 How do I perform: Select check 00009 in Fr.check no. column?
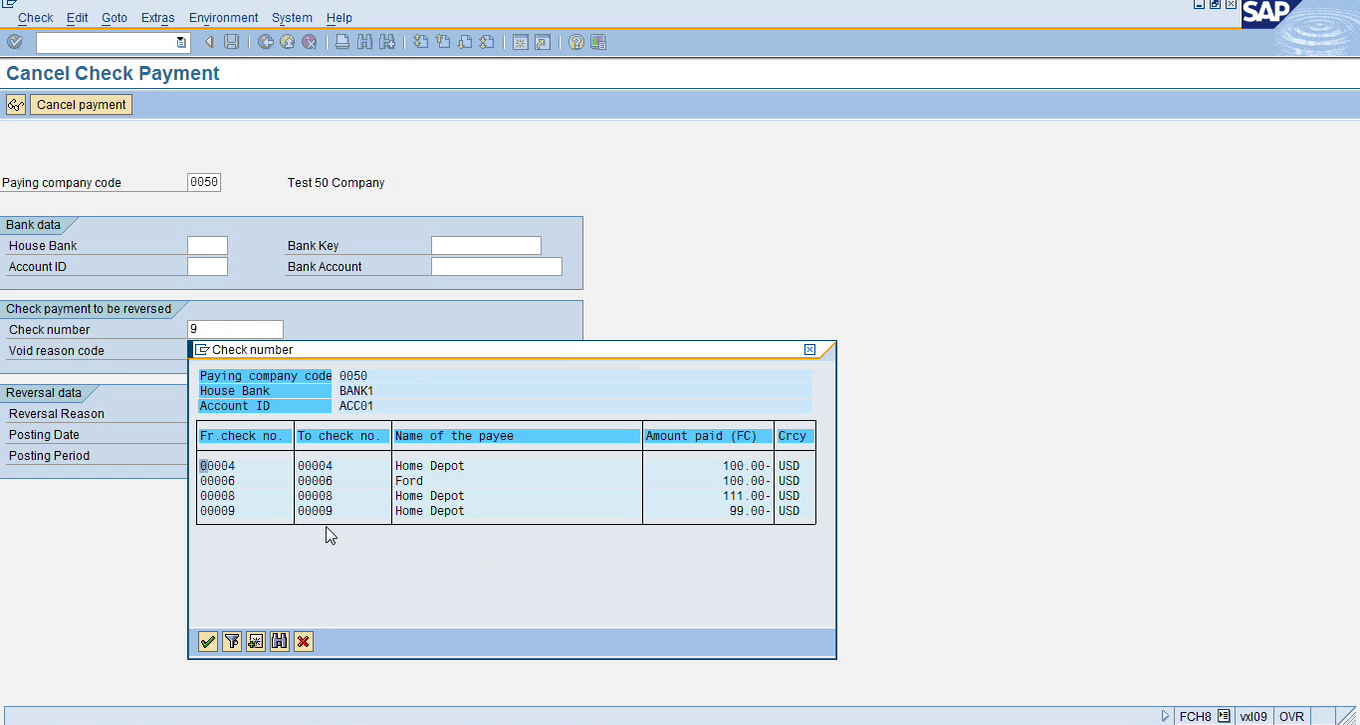(217, 511)
